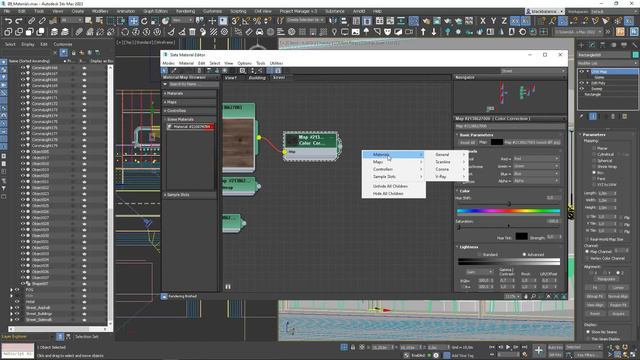This screenshot has width=640, height=360.
Task: Click the trash can delete icon in second toolbar row
Action: point(192,31)
